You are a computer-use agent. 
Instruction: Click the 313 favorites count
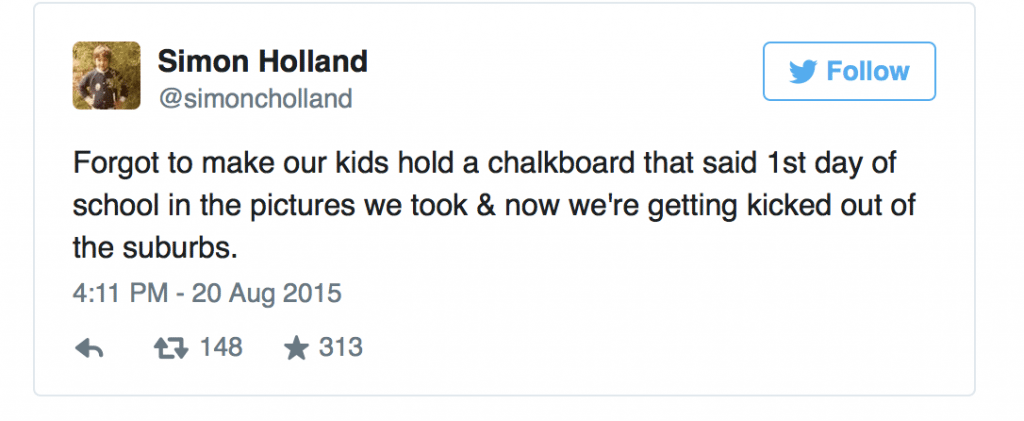[340, 347]
